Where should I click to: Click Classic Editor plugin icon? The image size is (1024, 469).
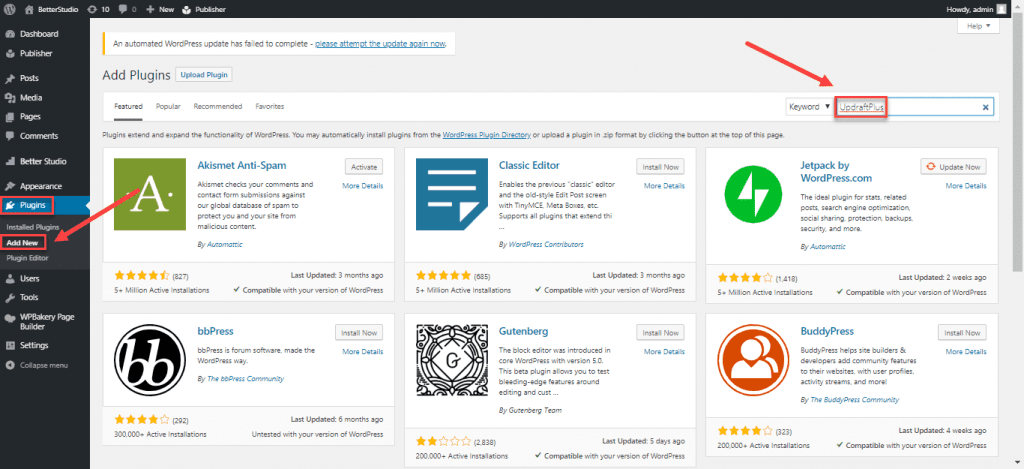[x=451, y=194]
